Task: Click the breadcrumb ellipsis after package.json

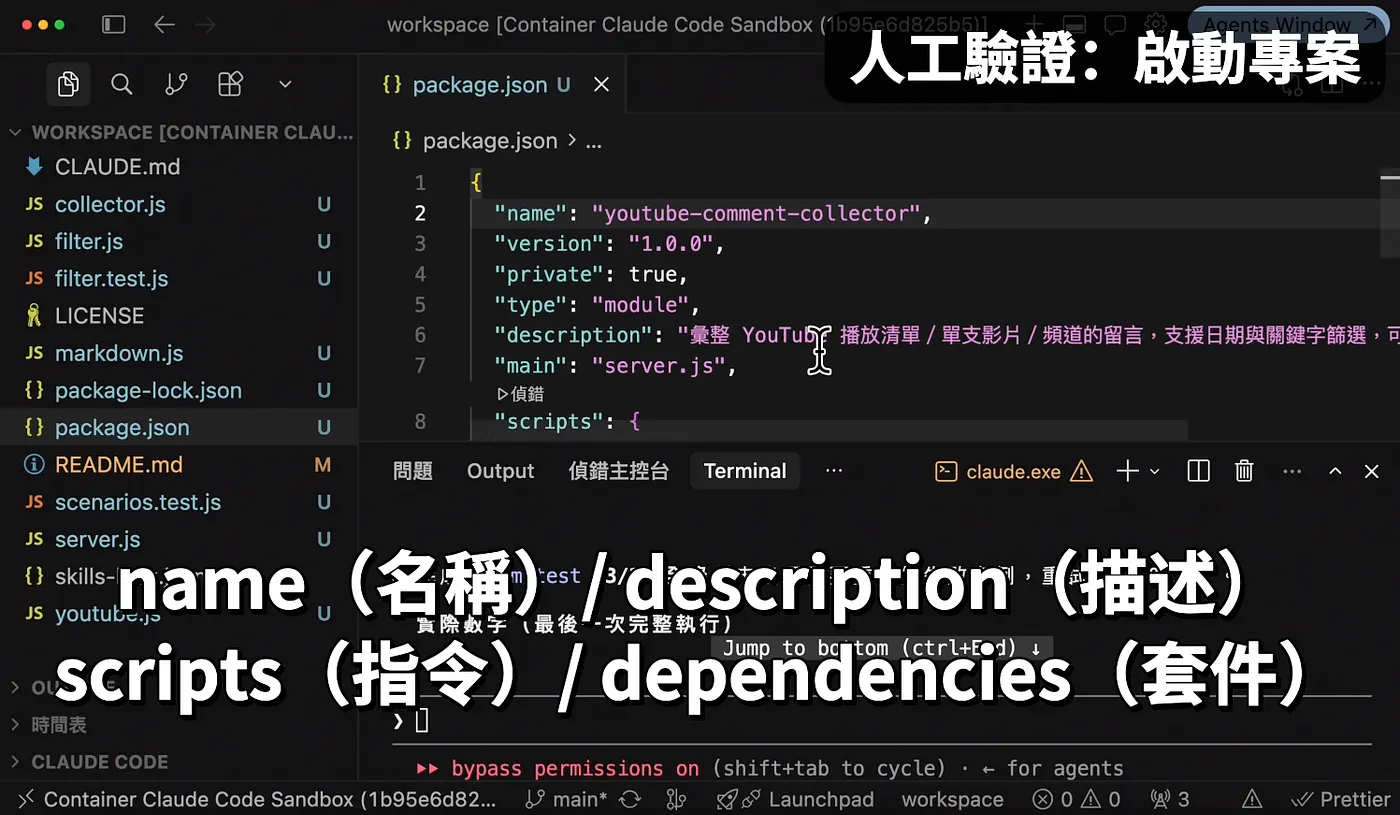Action: click(593, 141)
